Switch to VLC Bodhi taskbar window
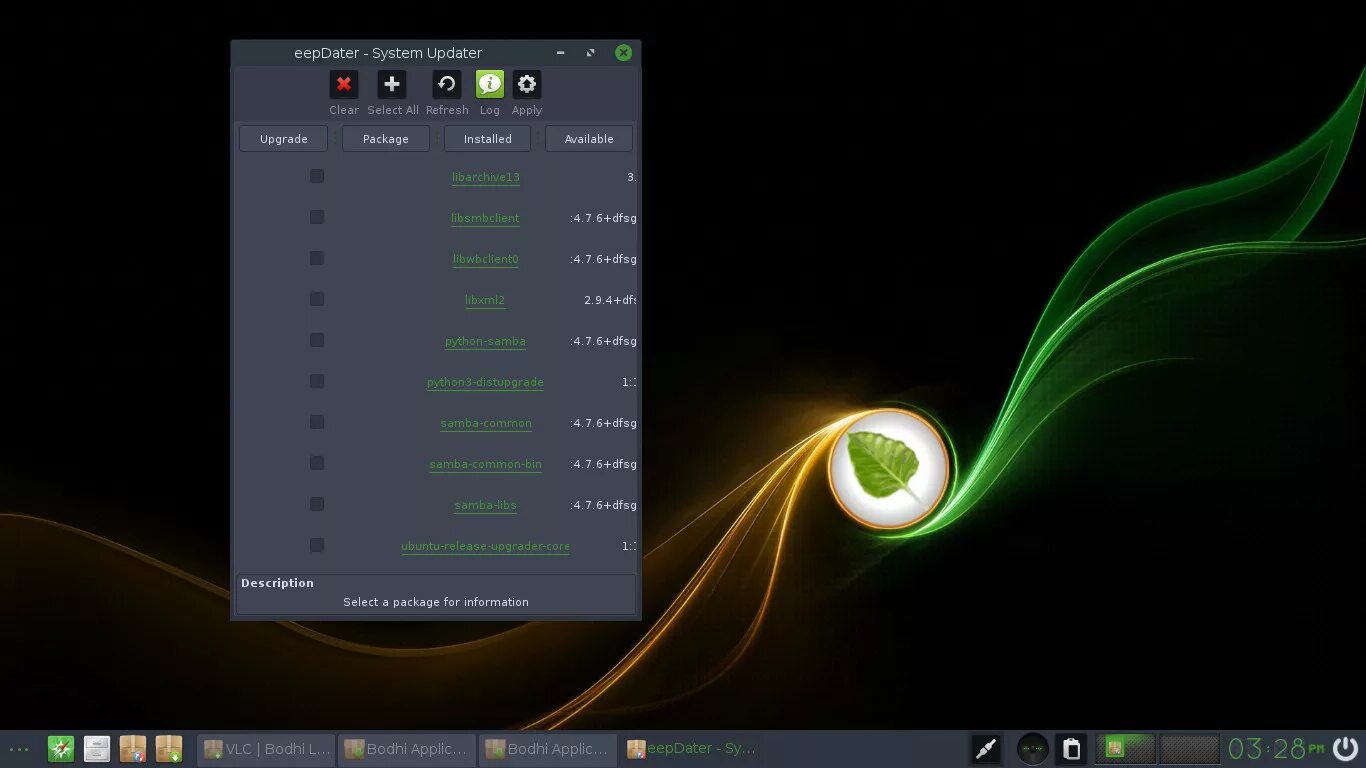 (x=266, y=748)
